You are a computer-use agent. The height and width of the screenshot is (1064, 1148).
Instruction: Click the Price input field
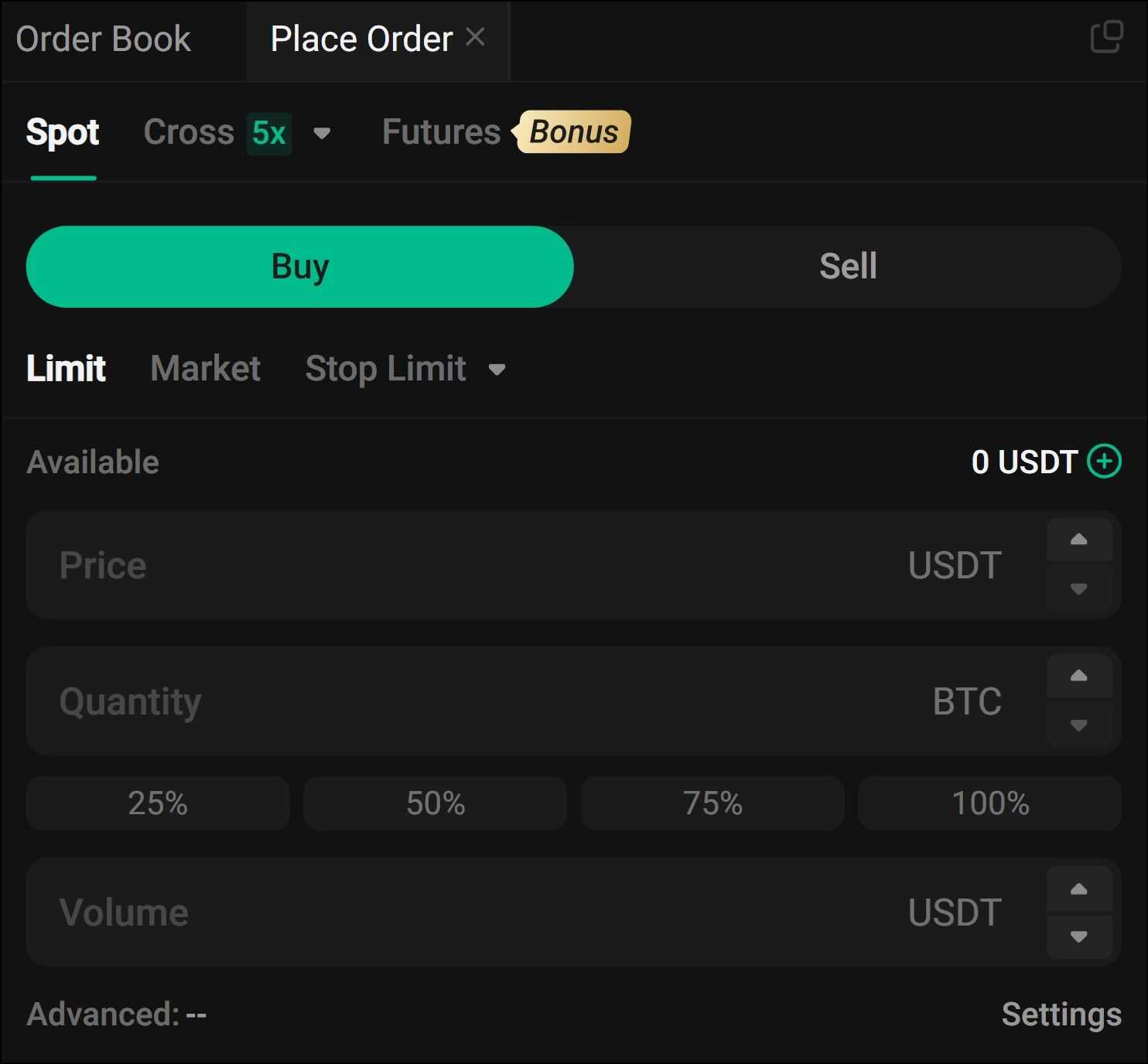464,565
